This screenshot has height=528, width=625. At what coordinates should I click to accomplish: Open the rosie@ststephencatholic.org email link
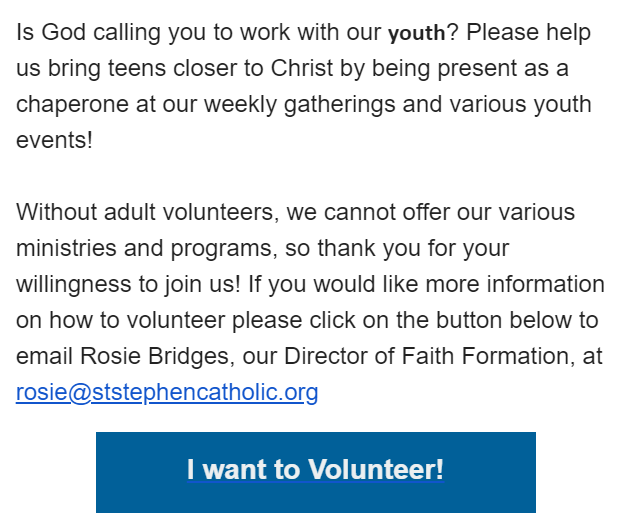pos(167,393)
